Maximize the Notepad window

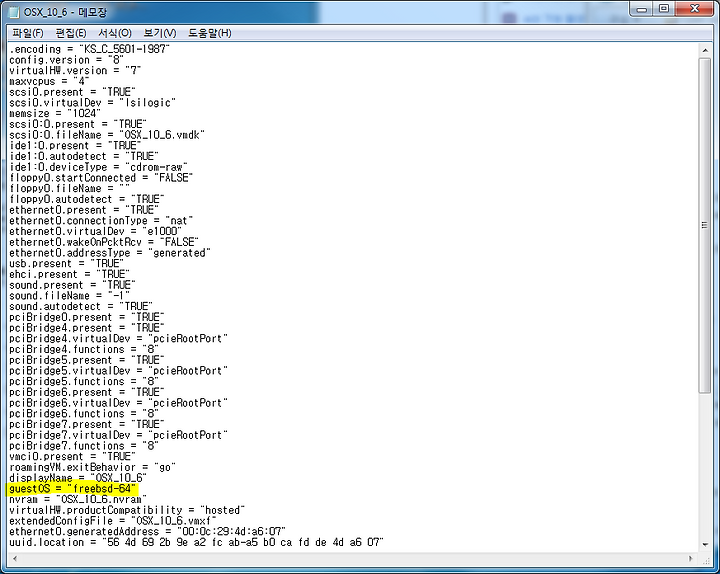tap(664, 9)
